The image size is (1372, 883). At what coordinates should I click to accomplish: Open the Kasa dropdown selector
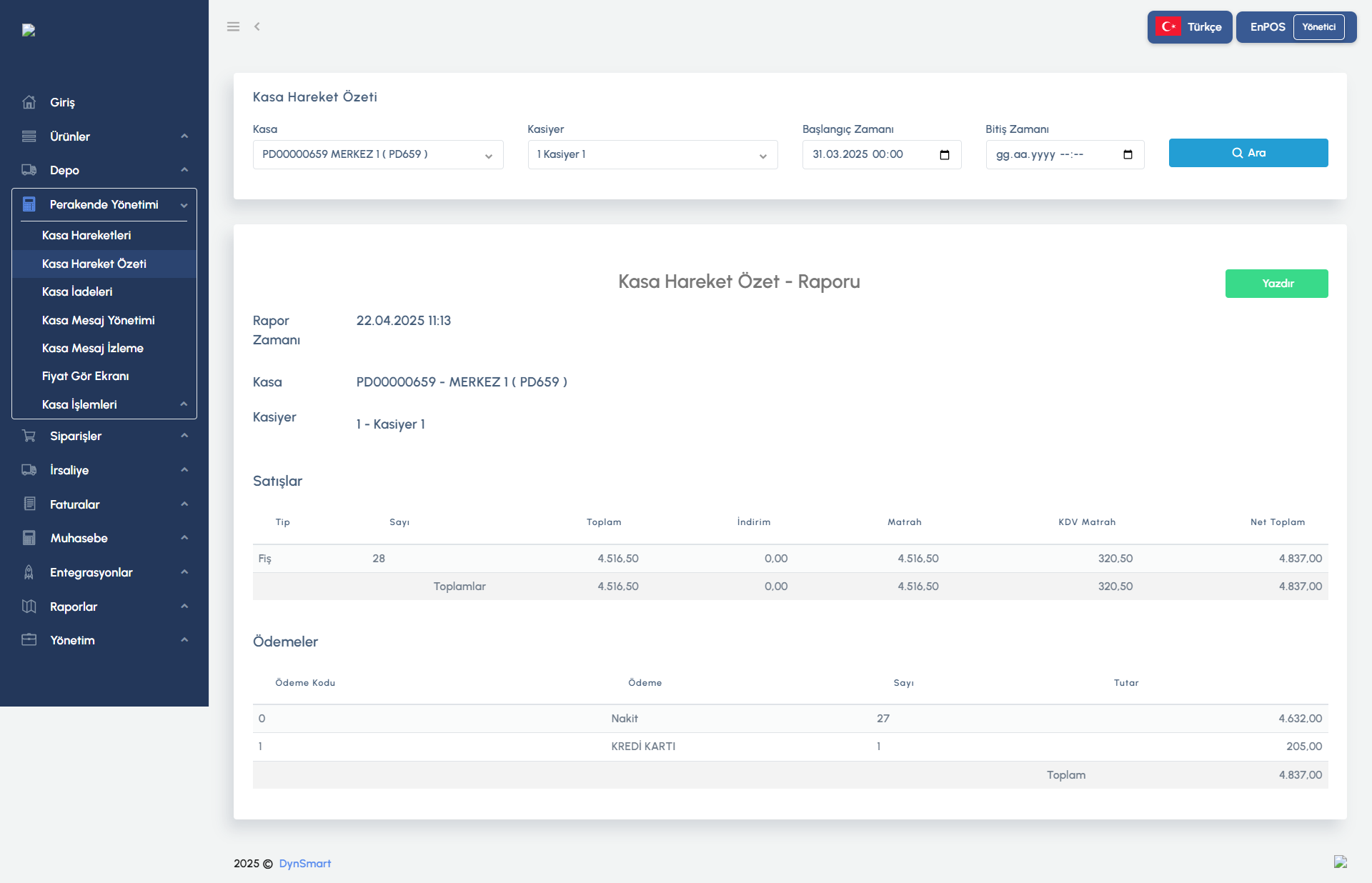(377, 155)
